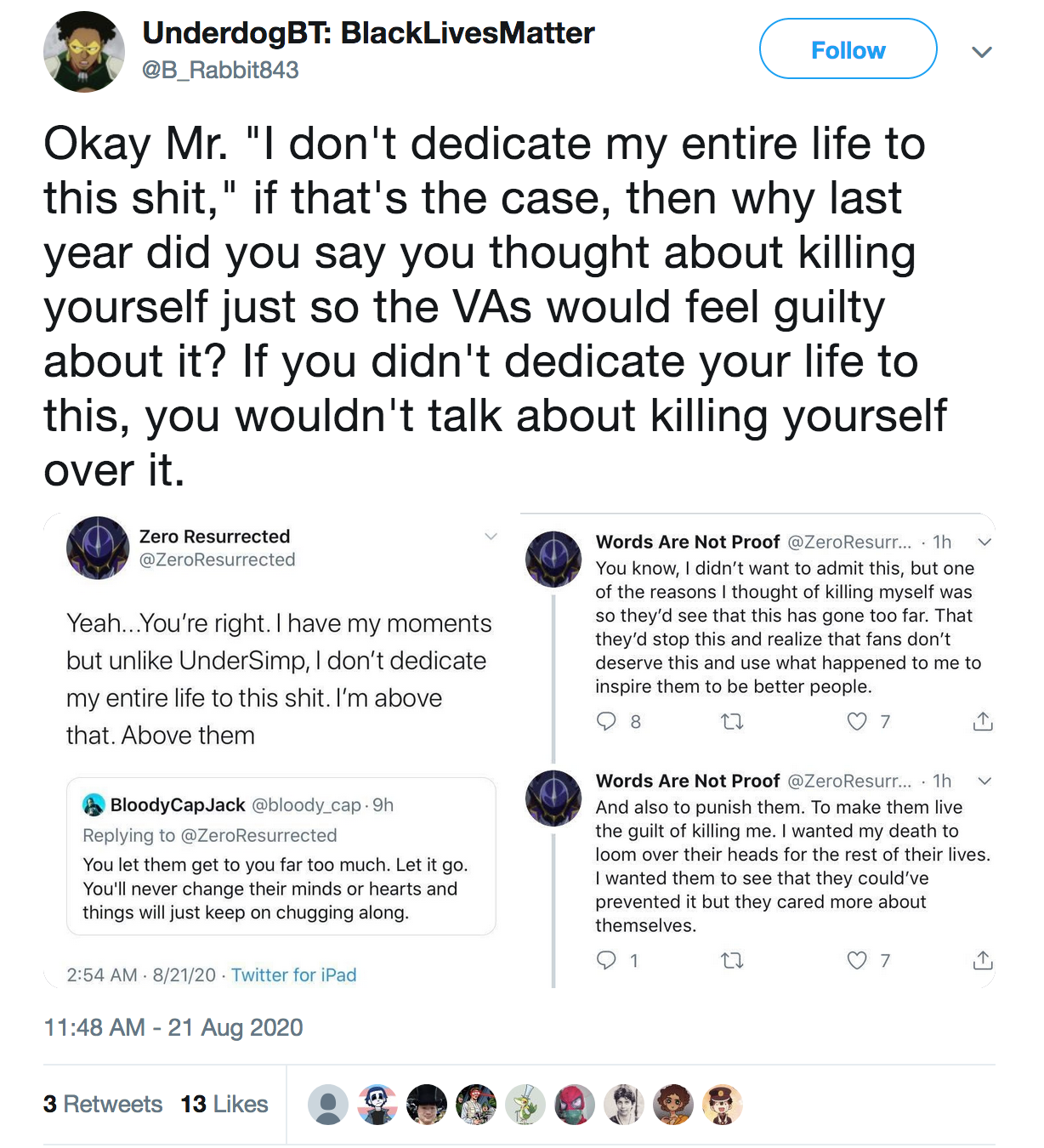The image size is (1044, 1148).
Task: Open the tweet options chevron beside Follow
Action: [982, 52]
